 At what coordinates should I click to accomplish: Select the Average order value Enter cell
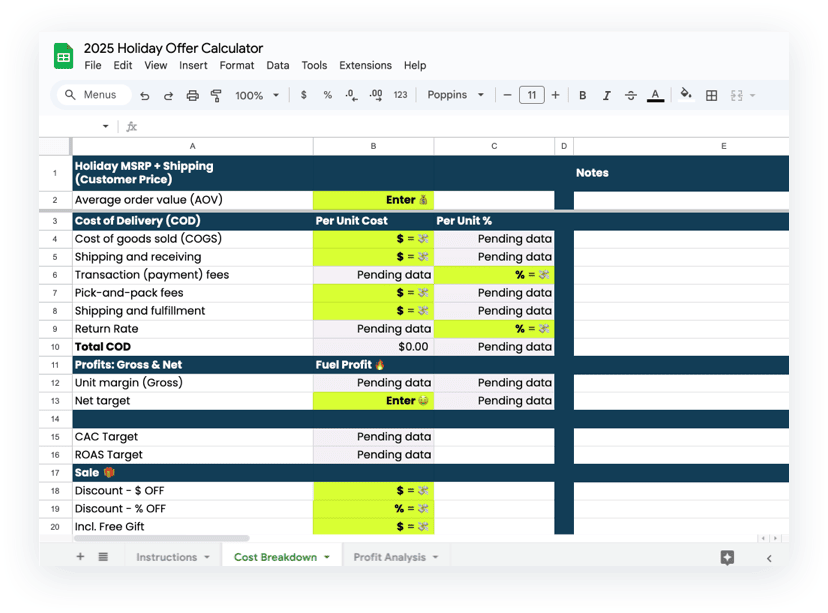tap(373, 200)
